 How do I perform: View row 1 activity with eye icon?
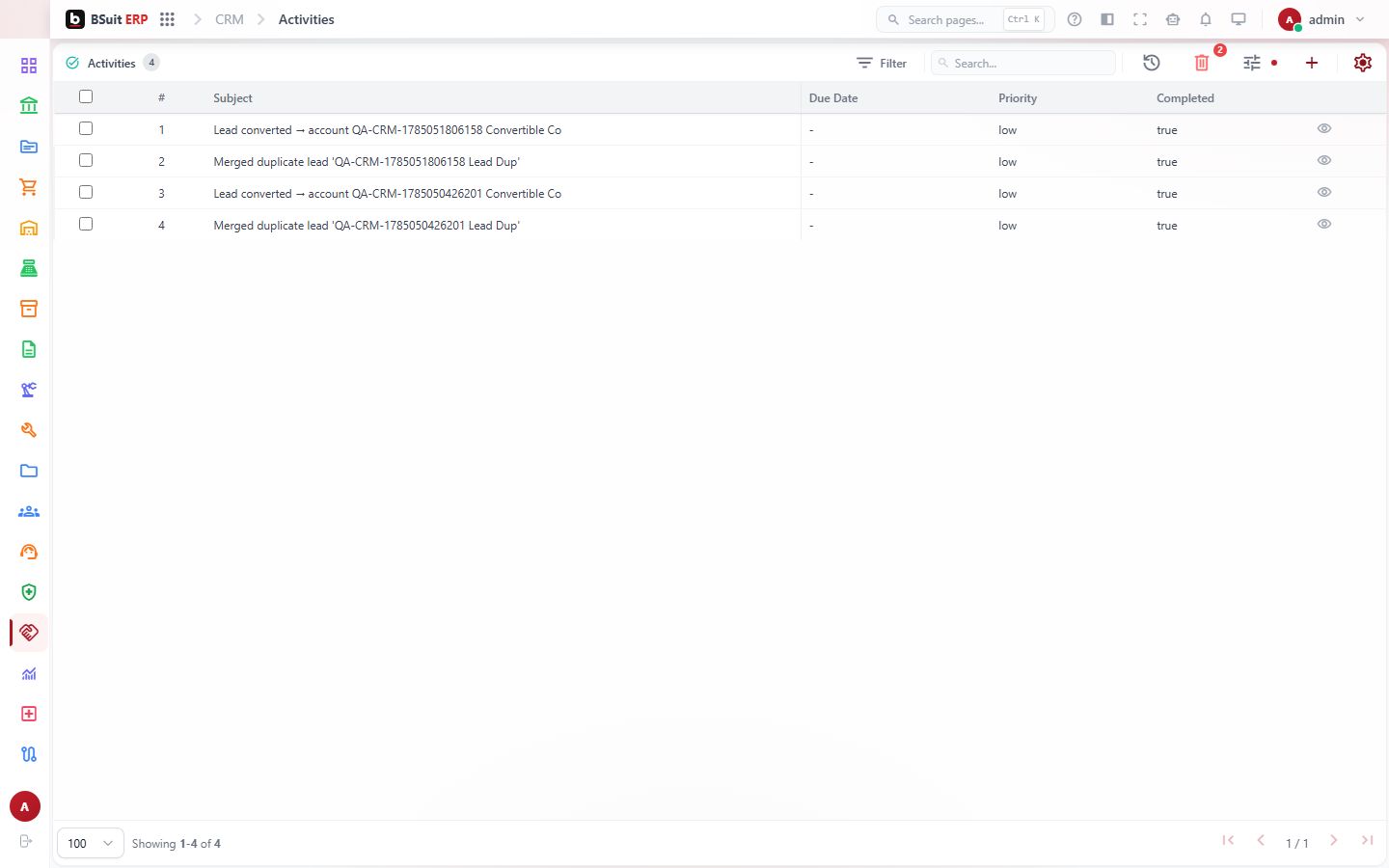[1324, 128]
